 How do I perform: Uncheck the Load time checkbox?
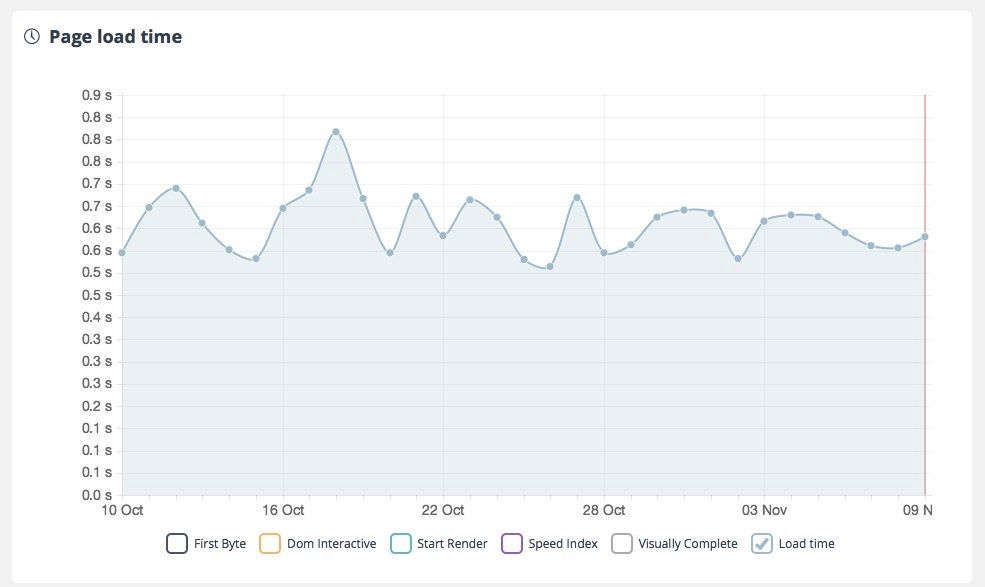pyautogui.click(x=761, y=544)
